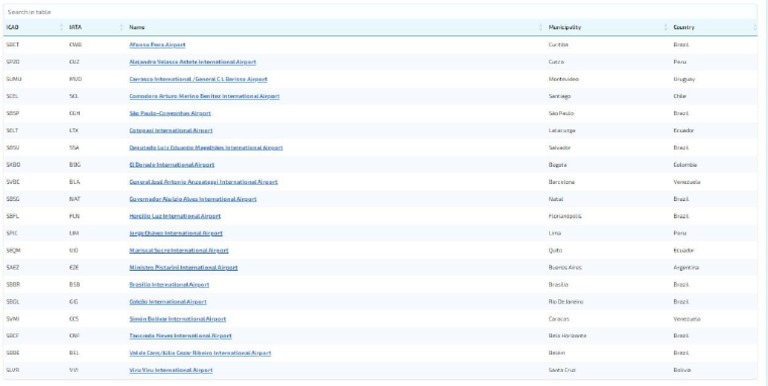Open El Dorado International Airport link
This screenshot has height=386, width=768.
point(172,165)
